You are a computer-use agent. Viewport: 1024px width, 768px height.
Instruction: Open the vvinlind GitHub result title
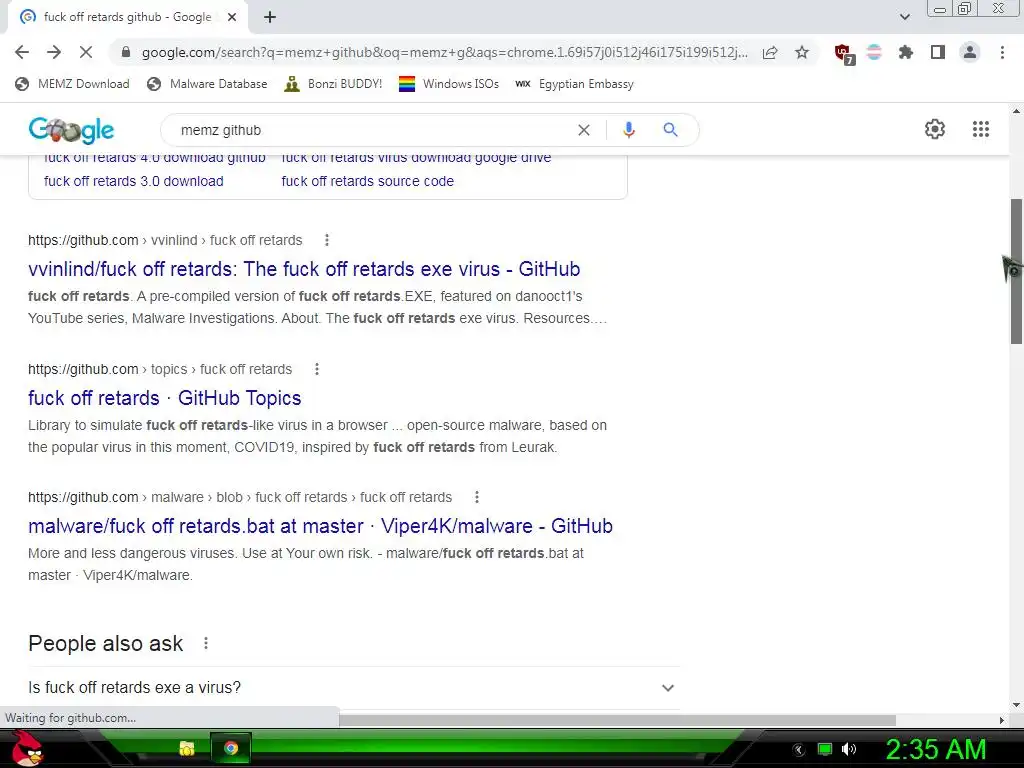pyautogui.click(x=304, y=269)
